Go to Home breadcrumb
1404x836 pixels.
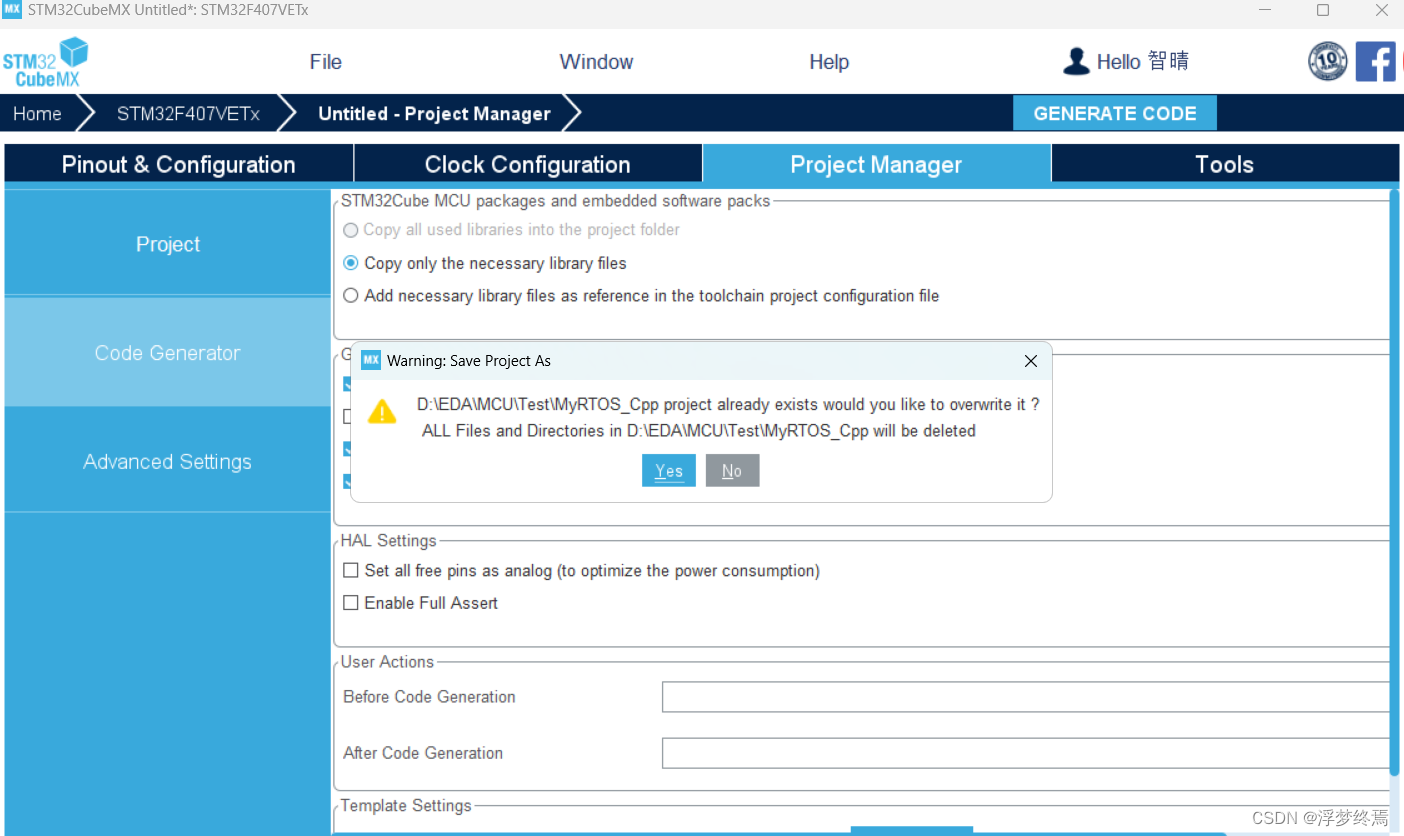click(x=37, y=113)
